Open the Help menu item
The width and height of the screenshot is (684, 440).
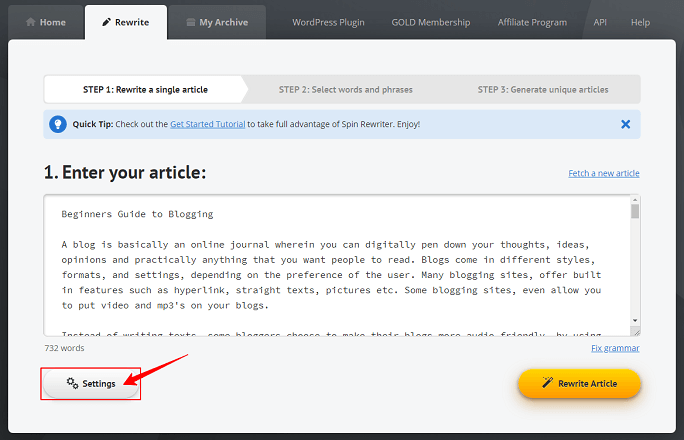pos(640,22)
